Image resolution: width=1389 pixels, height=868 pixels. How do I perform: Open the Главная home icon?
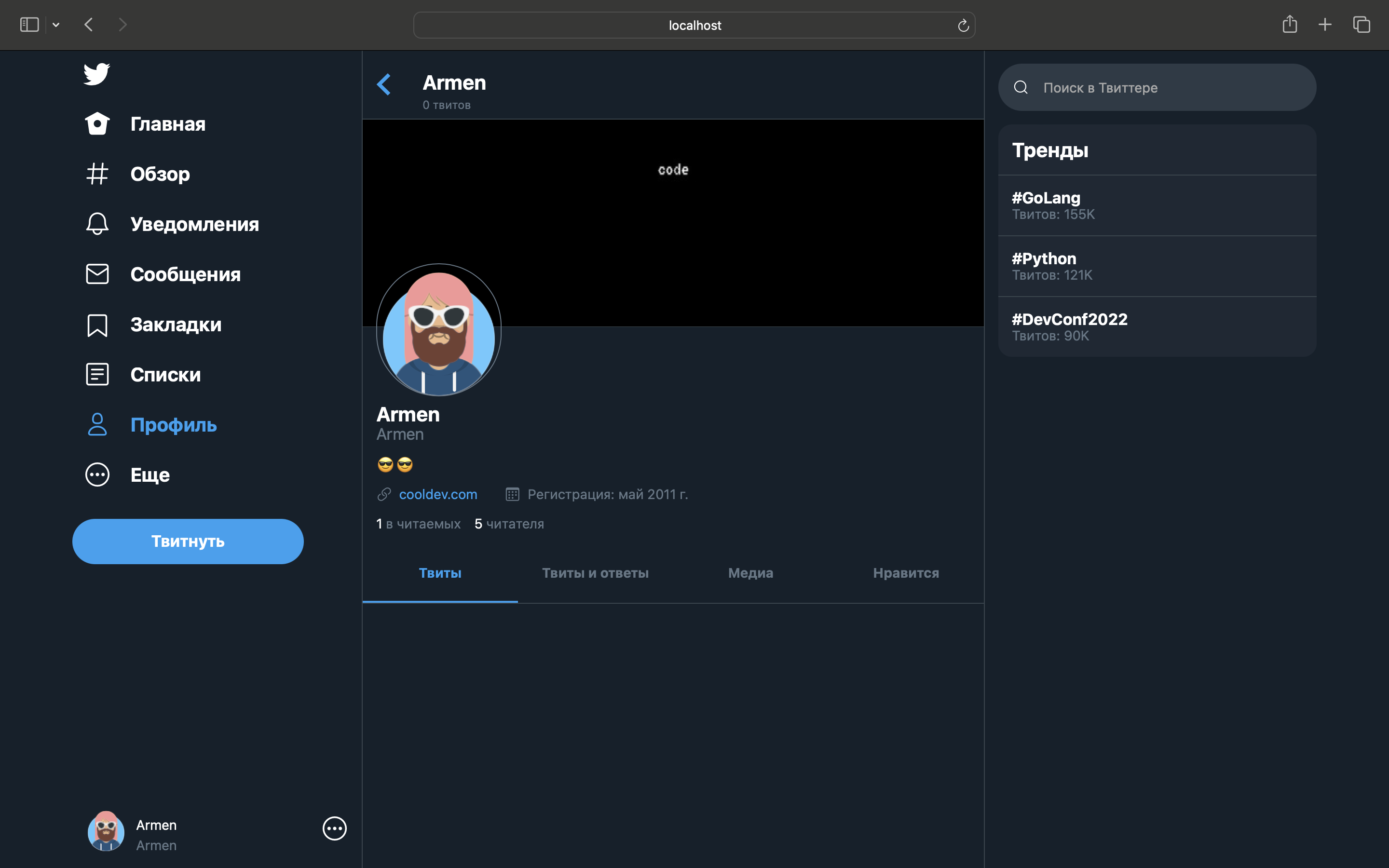point(97,123)
